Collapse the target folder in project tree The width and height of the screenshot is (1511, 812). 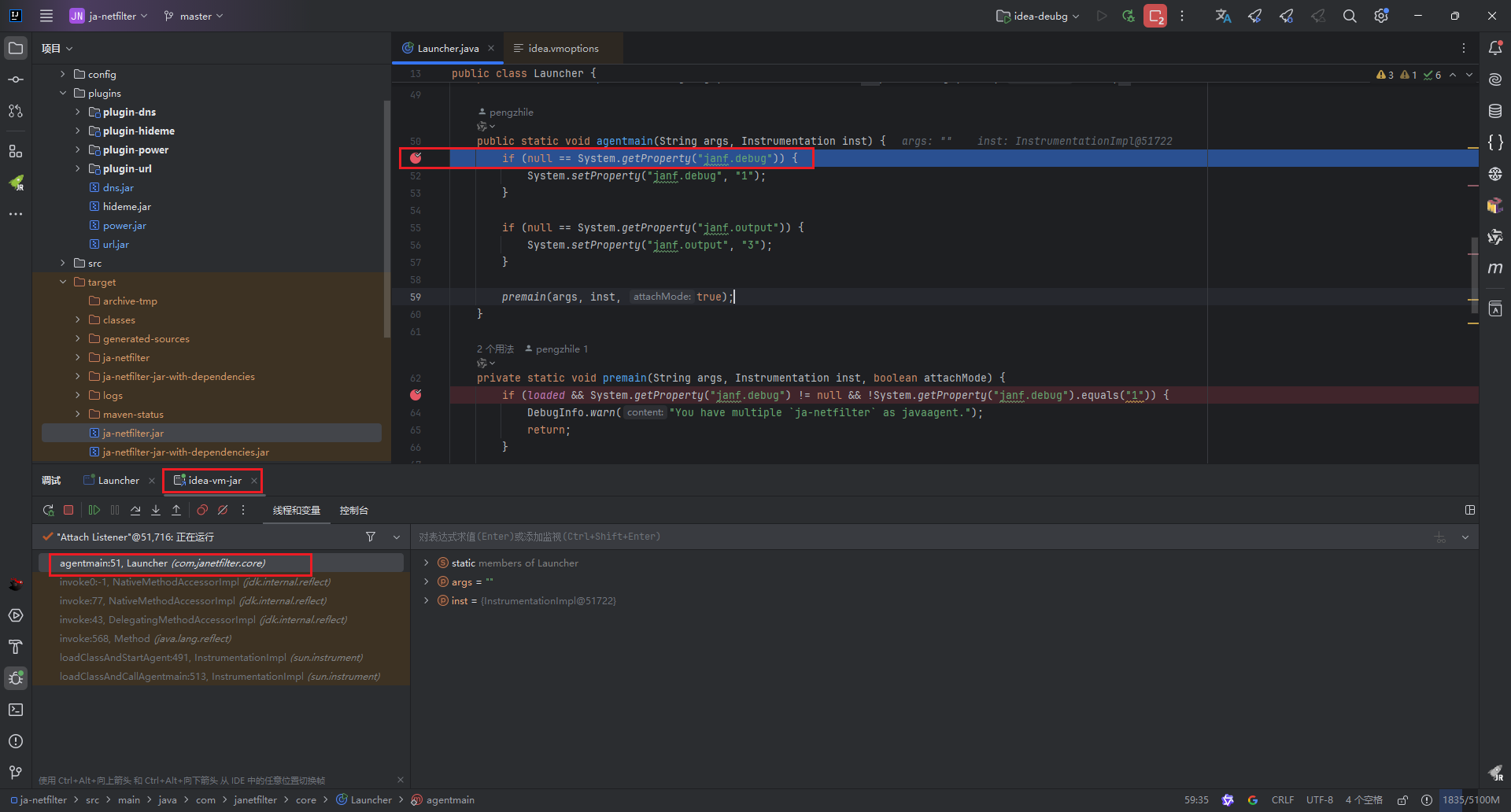click(x=63, y=282)
